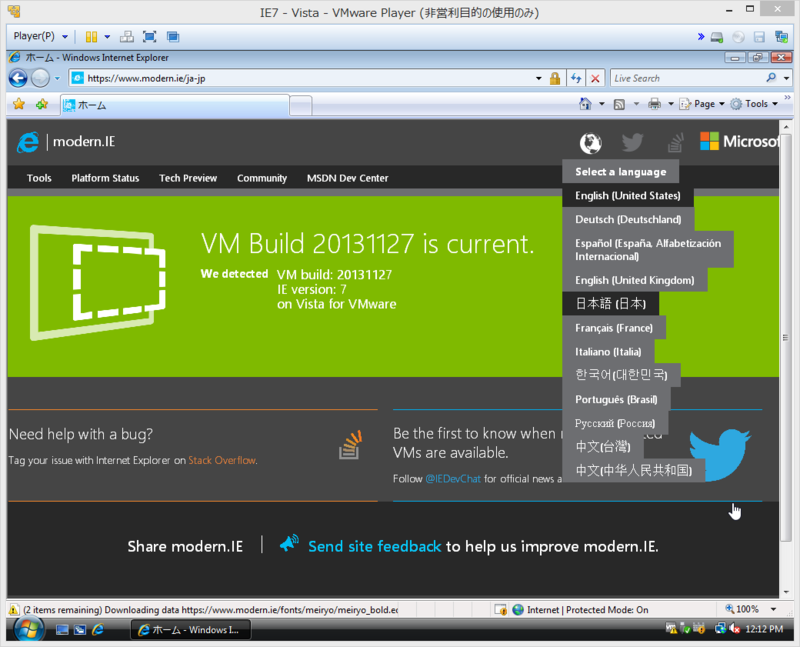Click the IE Home page icon

585,104
